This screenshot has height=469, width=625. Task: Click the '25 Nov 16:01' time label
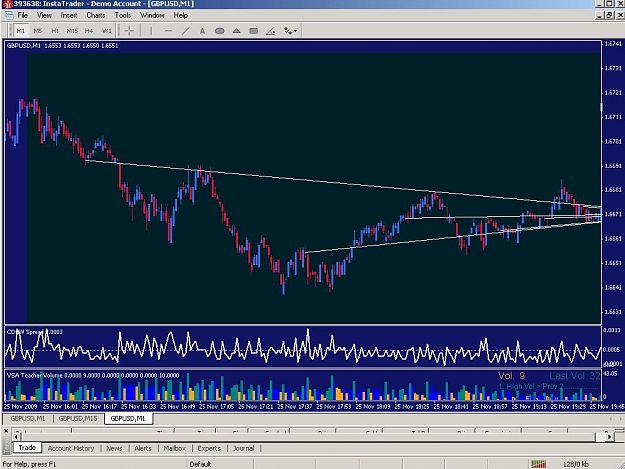(x=60, y=406)
